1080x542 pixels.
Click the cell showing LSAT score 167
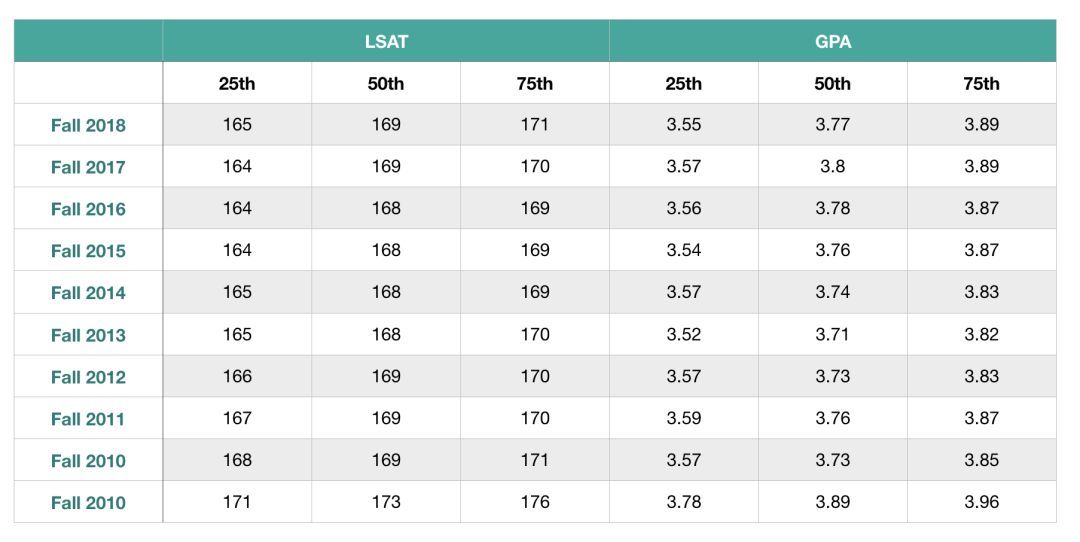pyautogui.click(x=237, y=418)
